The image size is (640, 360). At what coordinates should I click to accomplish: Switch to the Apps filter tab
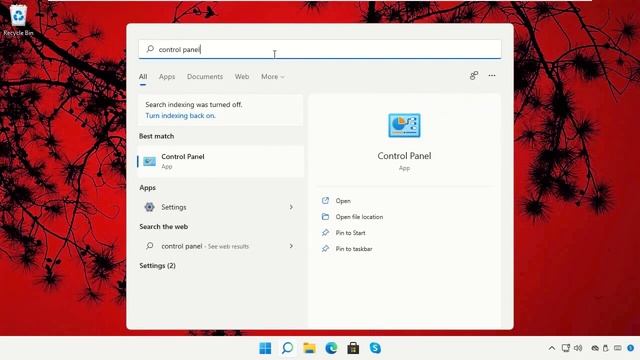[x=167, y=76]
